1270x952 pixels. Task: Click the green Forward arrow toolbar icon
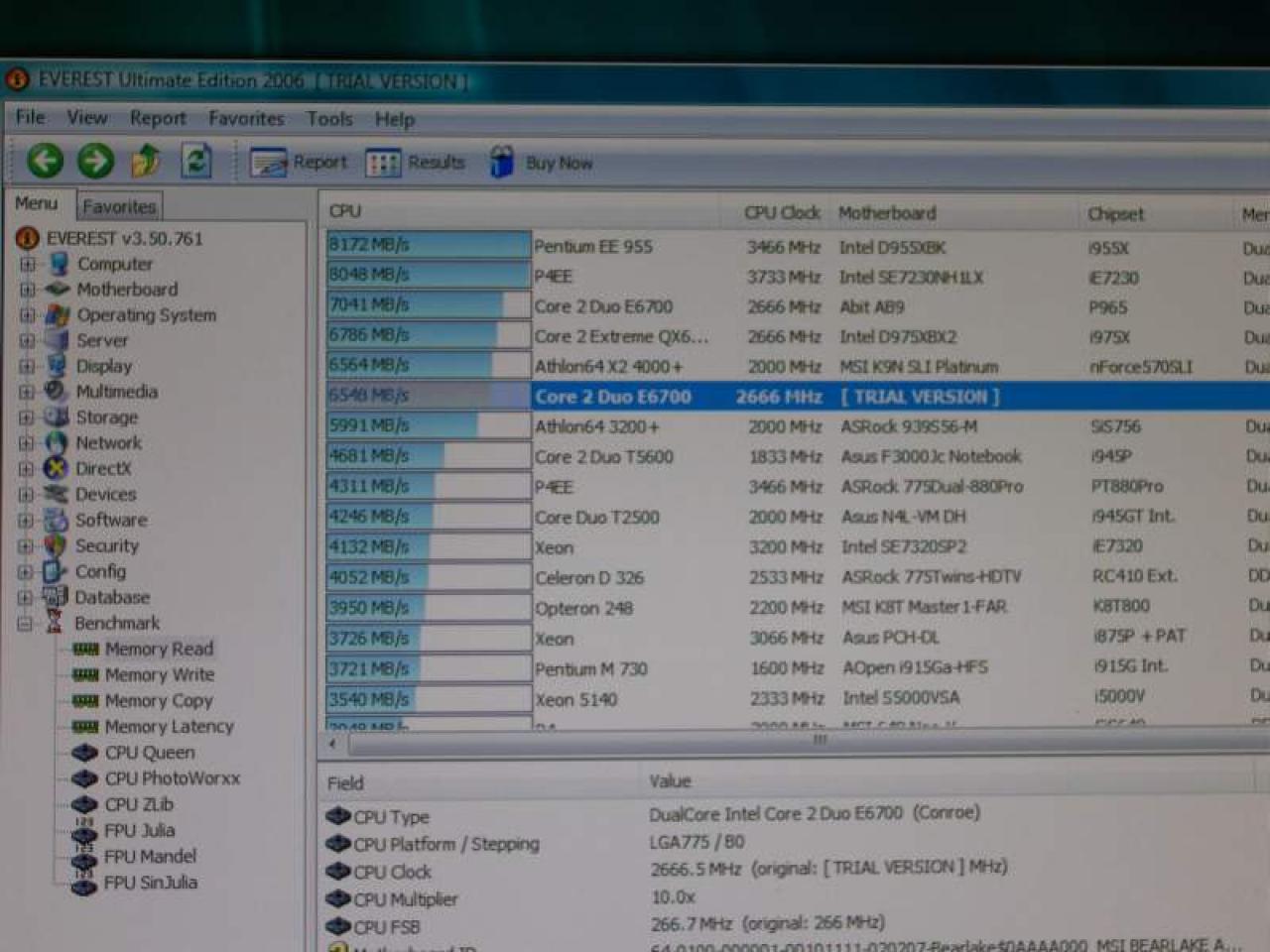point(96,160)
